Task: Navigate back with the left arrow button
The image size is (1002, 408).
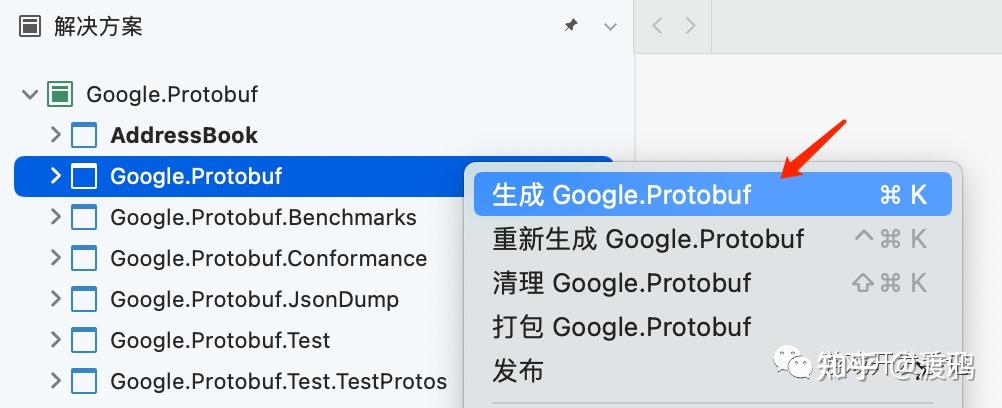Action: (657, 27)
